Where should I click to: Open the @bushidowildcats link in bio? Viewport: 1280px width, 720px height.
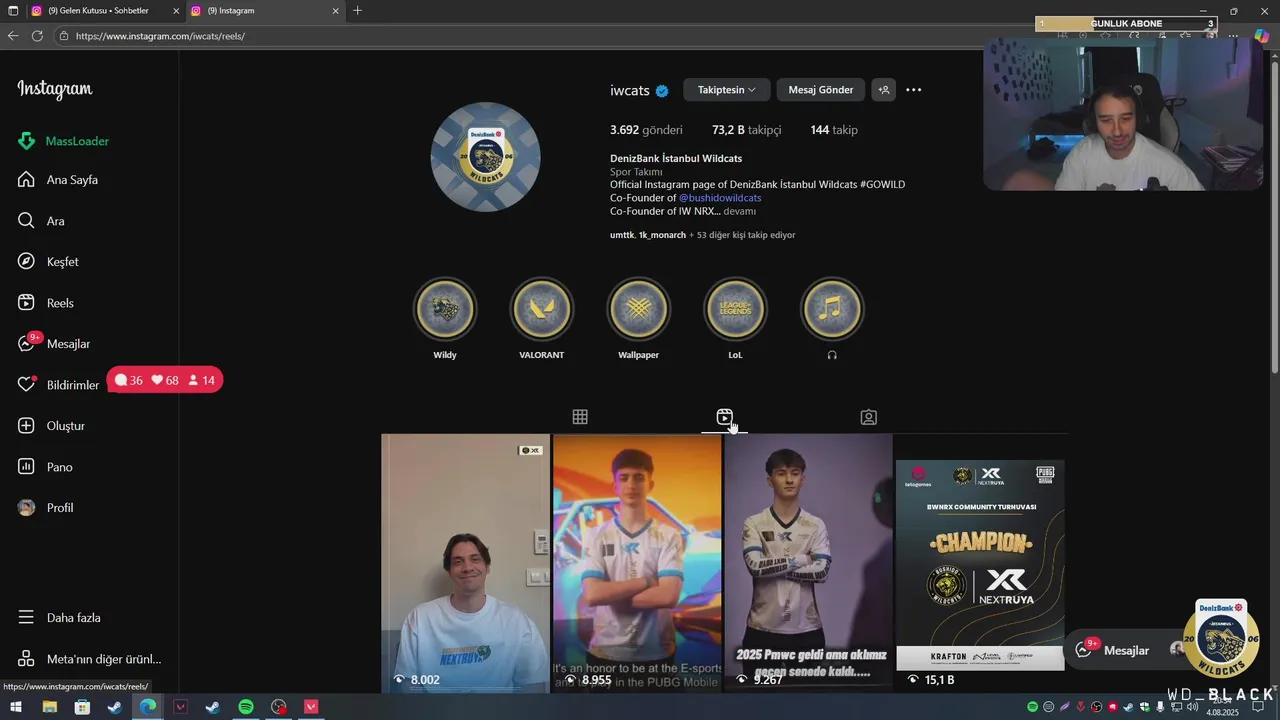point(720,198)
